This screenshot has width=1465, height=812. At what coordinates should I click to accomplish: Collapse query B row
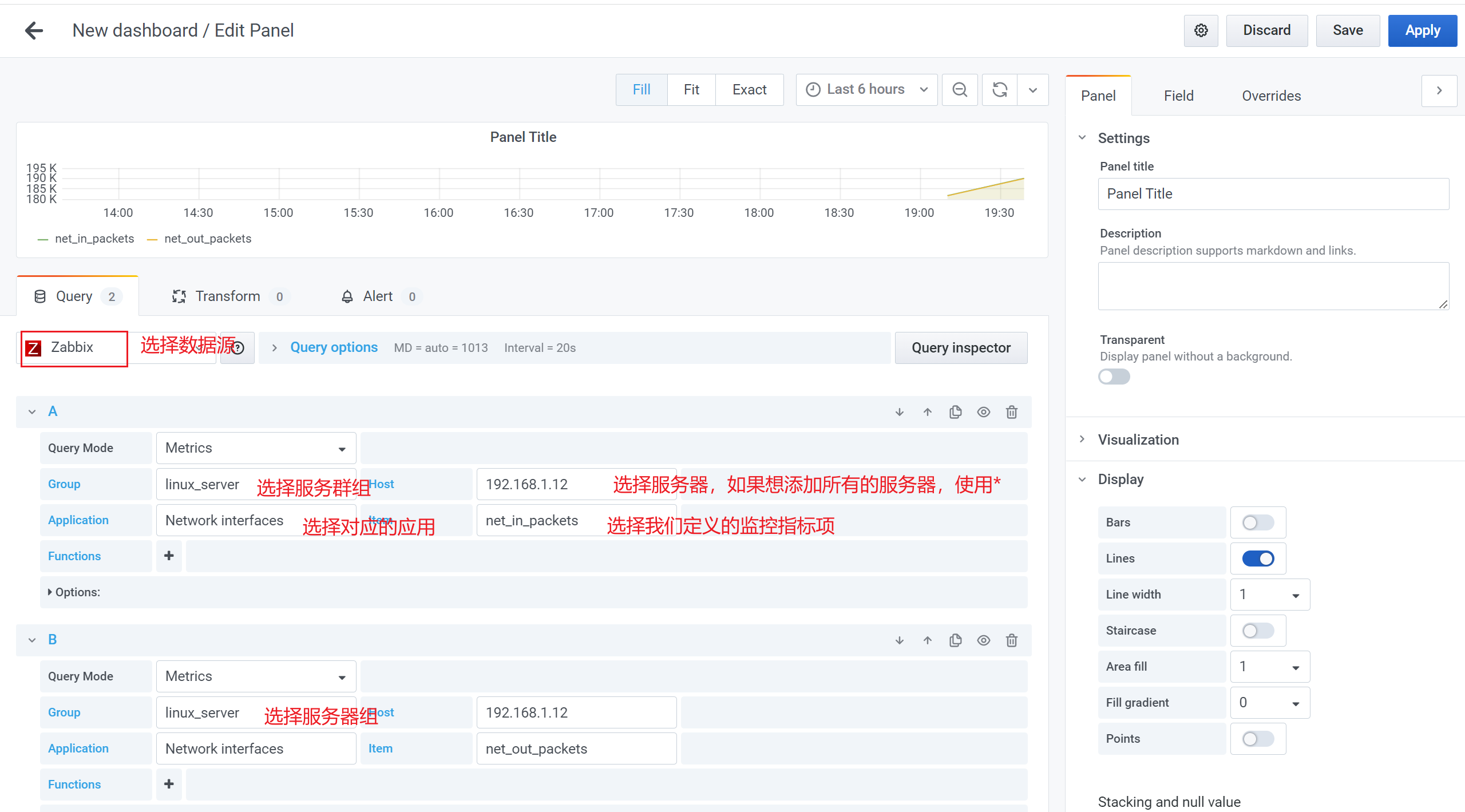(x=32, y=640)
